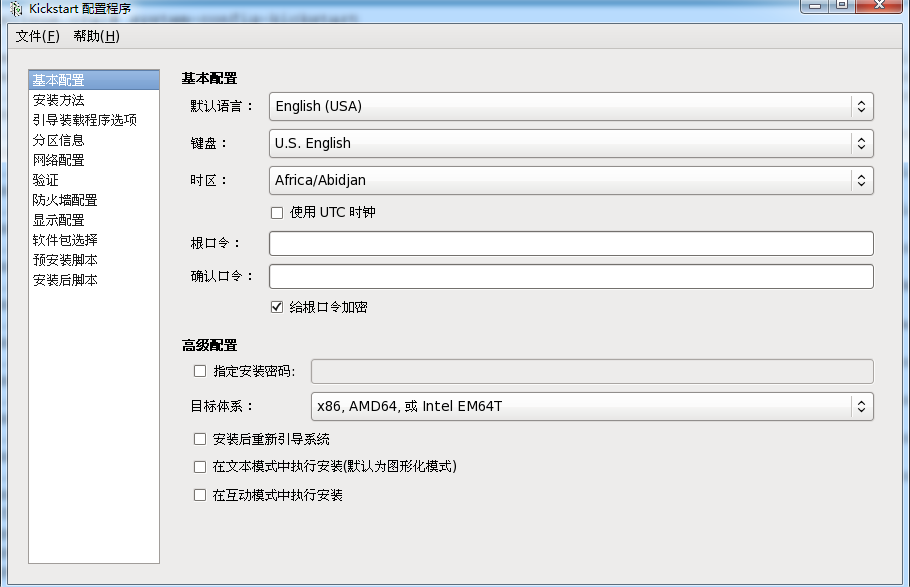Viewport: 910px width, 587px height.
Task: Select 安装后脚本 in the sidebar
Action: point(94,280)
